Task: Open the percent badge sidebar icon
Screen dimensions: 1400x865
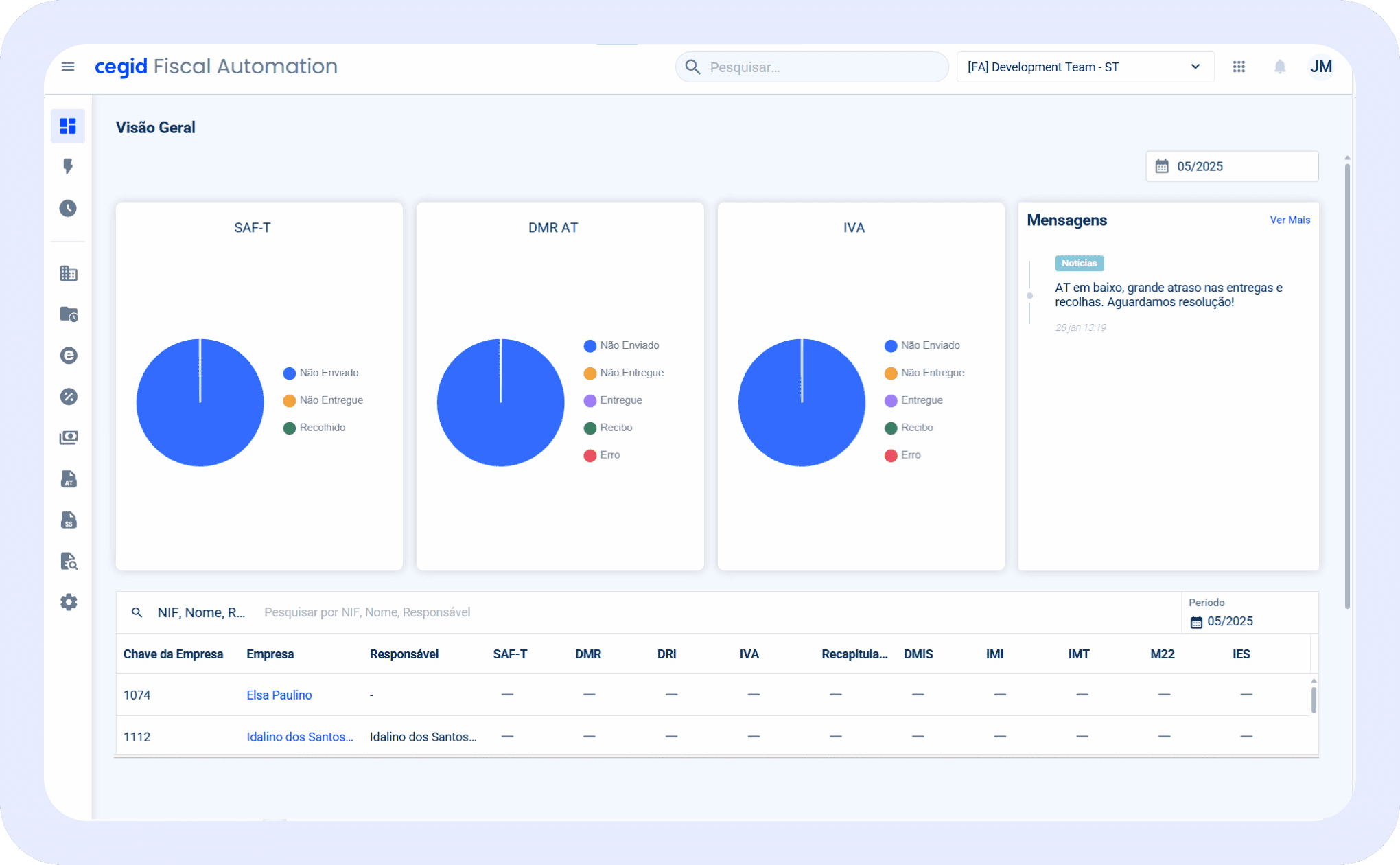Action: [x=68, y=397]
